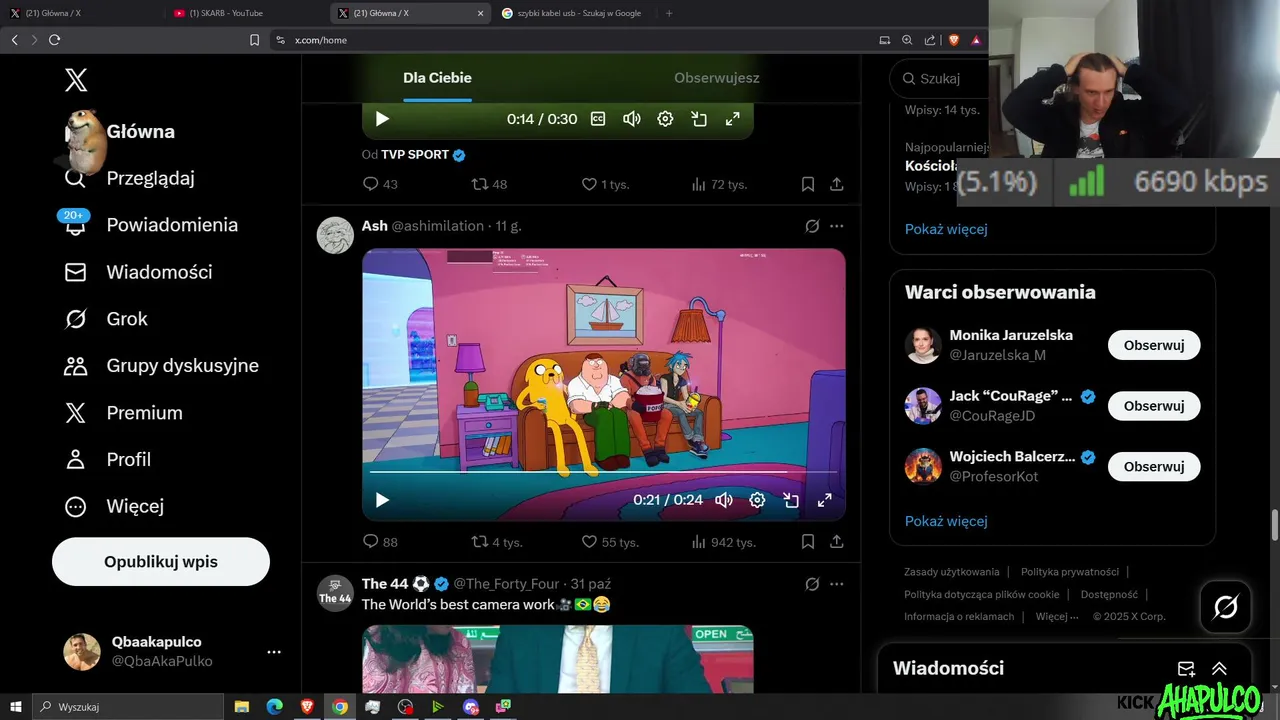Mute the TVP SPORT video
The height and width of the screenshot is (720, 1280).
[x=631, y=119]
